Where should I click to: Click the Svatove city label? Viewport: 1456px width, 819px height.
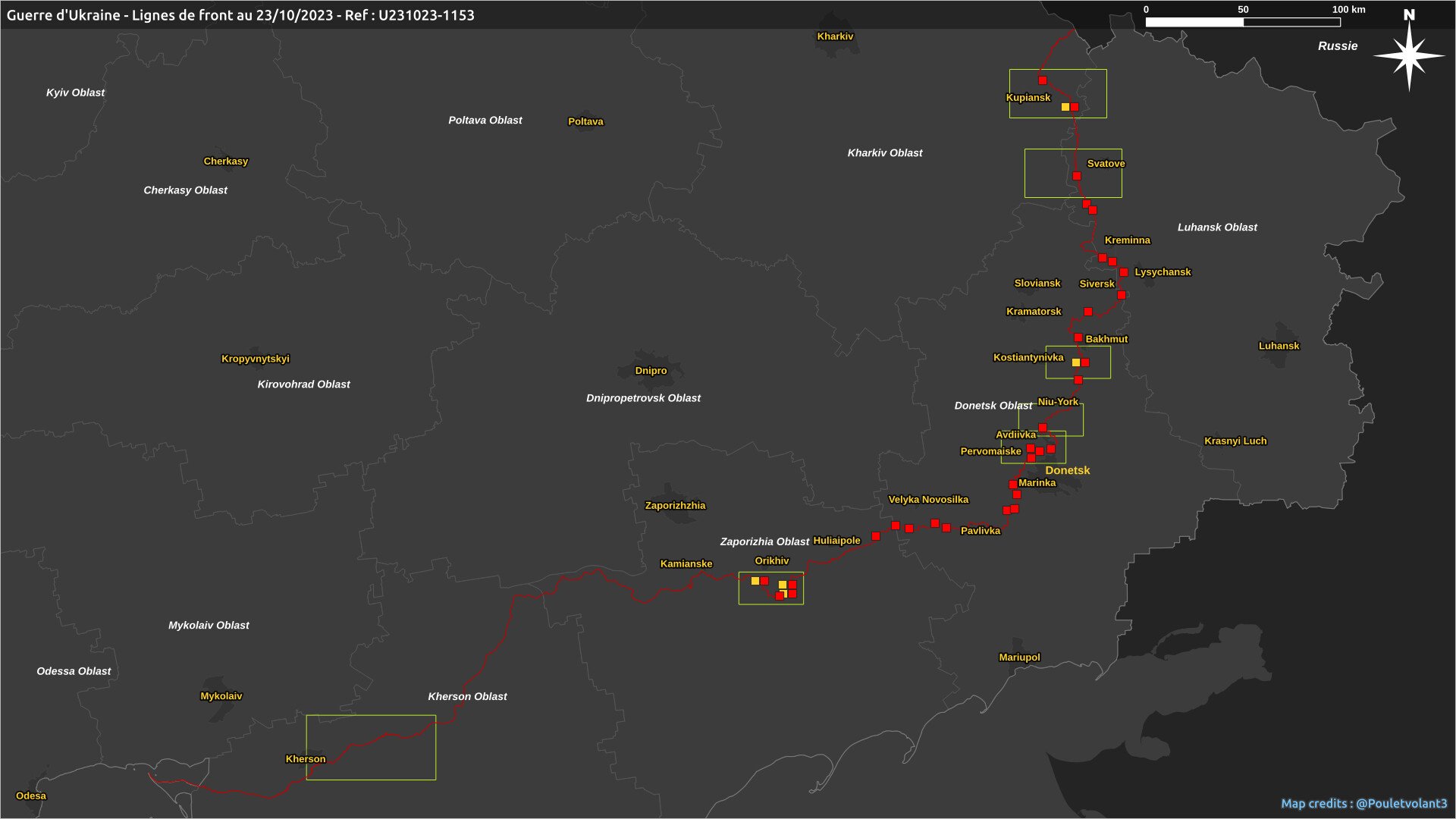(x=1106, y=164)
